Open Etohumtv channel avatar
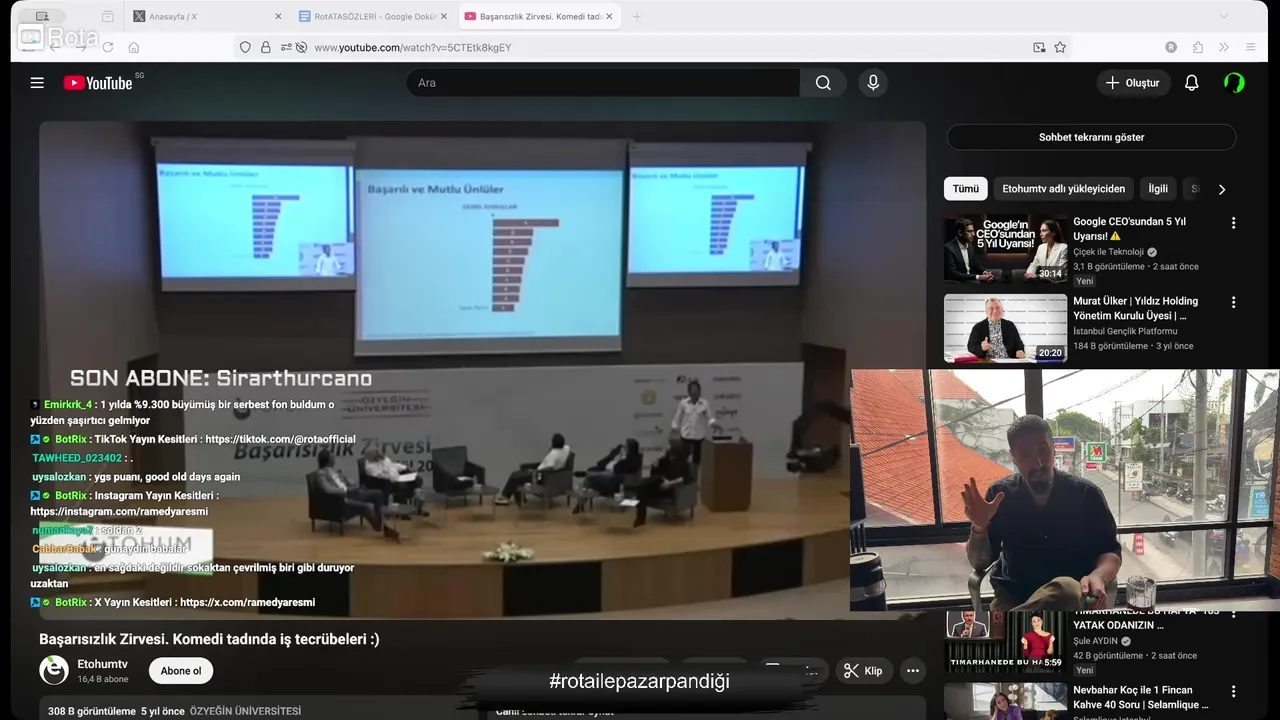This screenshot has height=720, width=1280. (54, 670)
